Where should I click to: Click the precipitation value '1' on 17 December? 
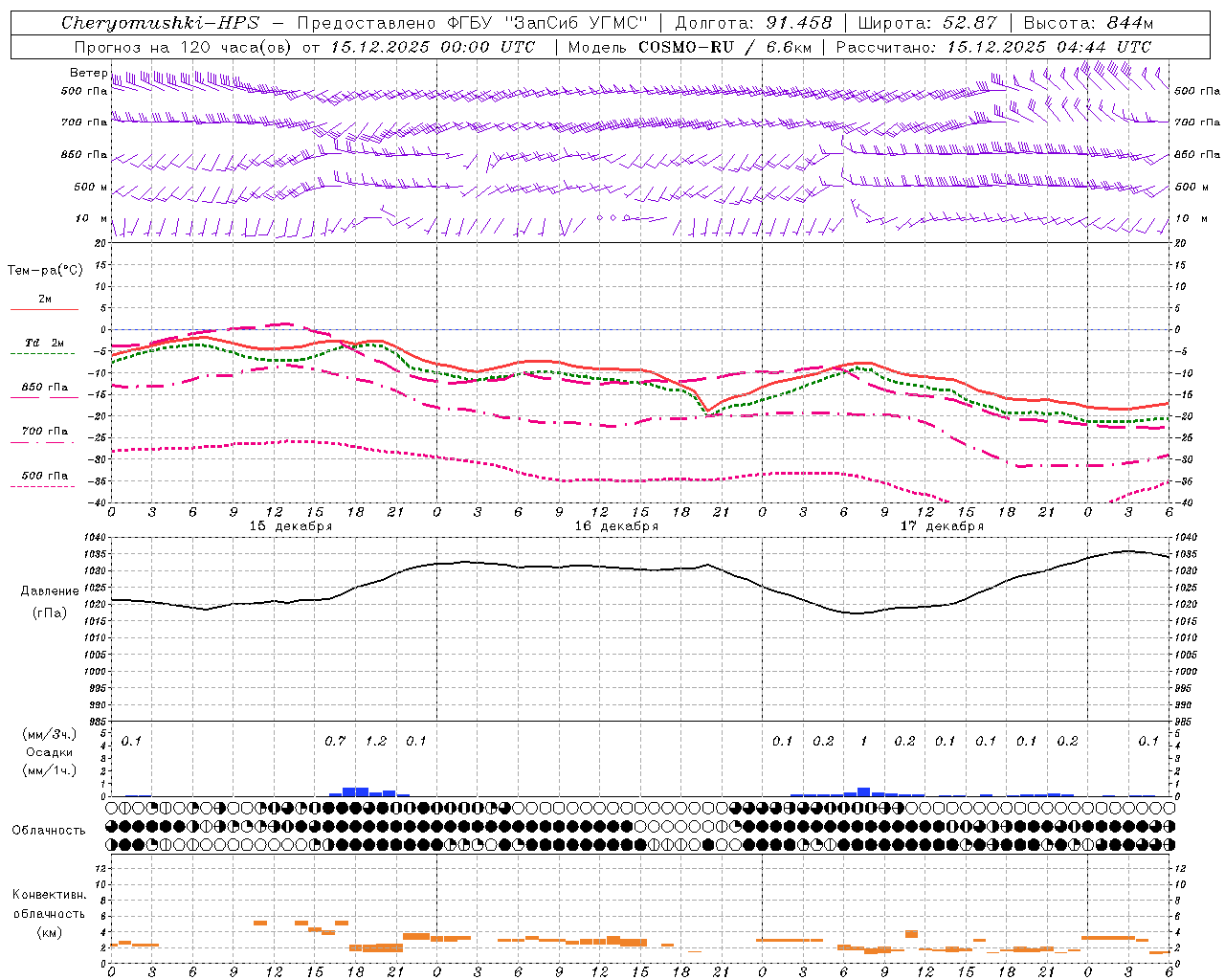click(x=864, y=741)
